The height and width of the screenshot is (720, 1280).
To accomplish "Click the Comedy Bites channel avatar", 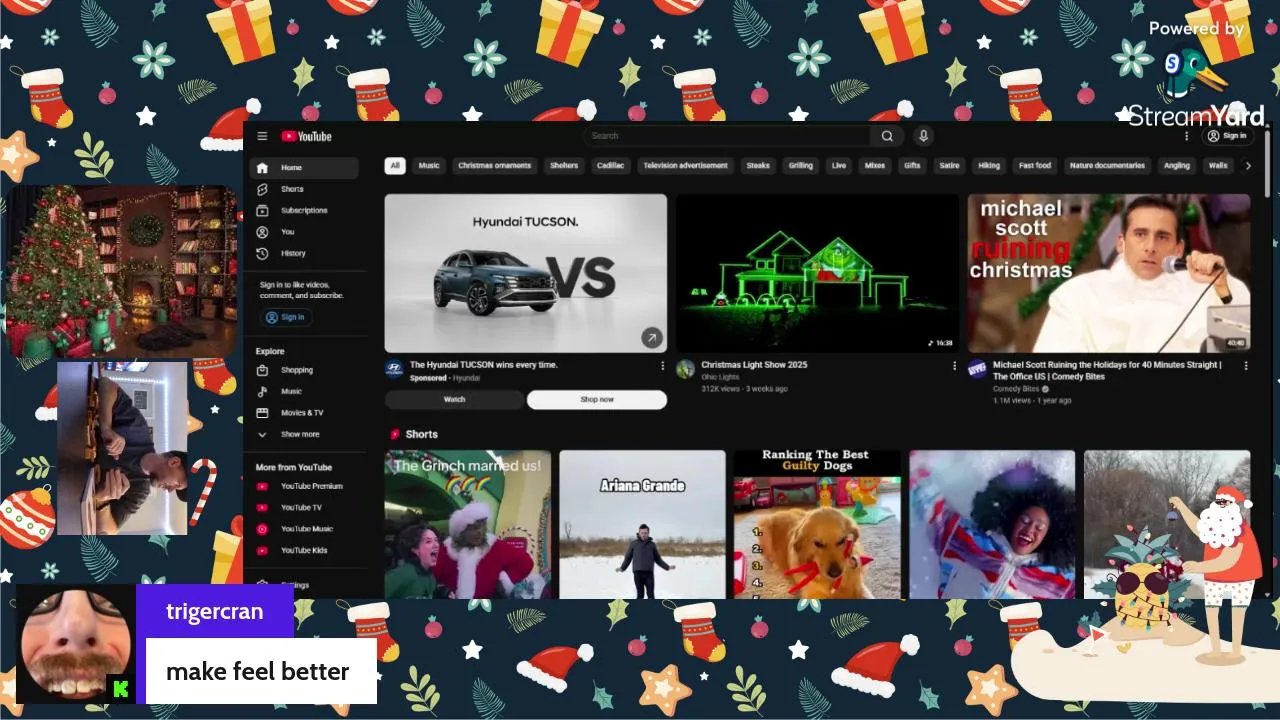I will coord(977,369).
